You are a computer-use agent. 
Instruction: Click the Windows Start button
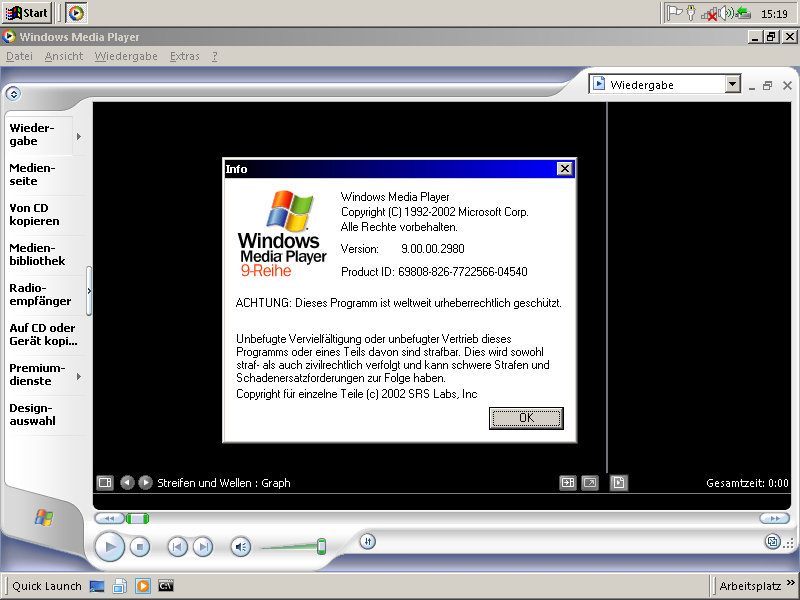pos(27,13)
